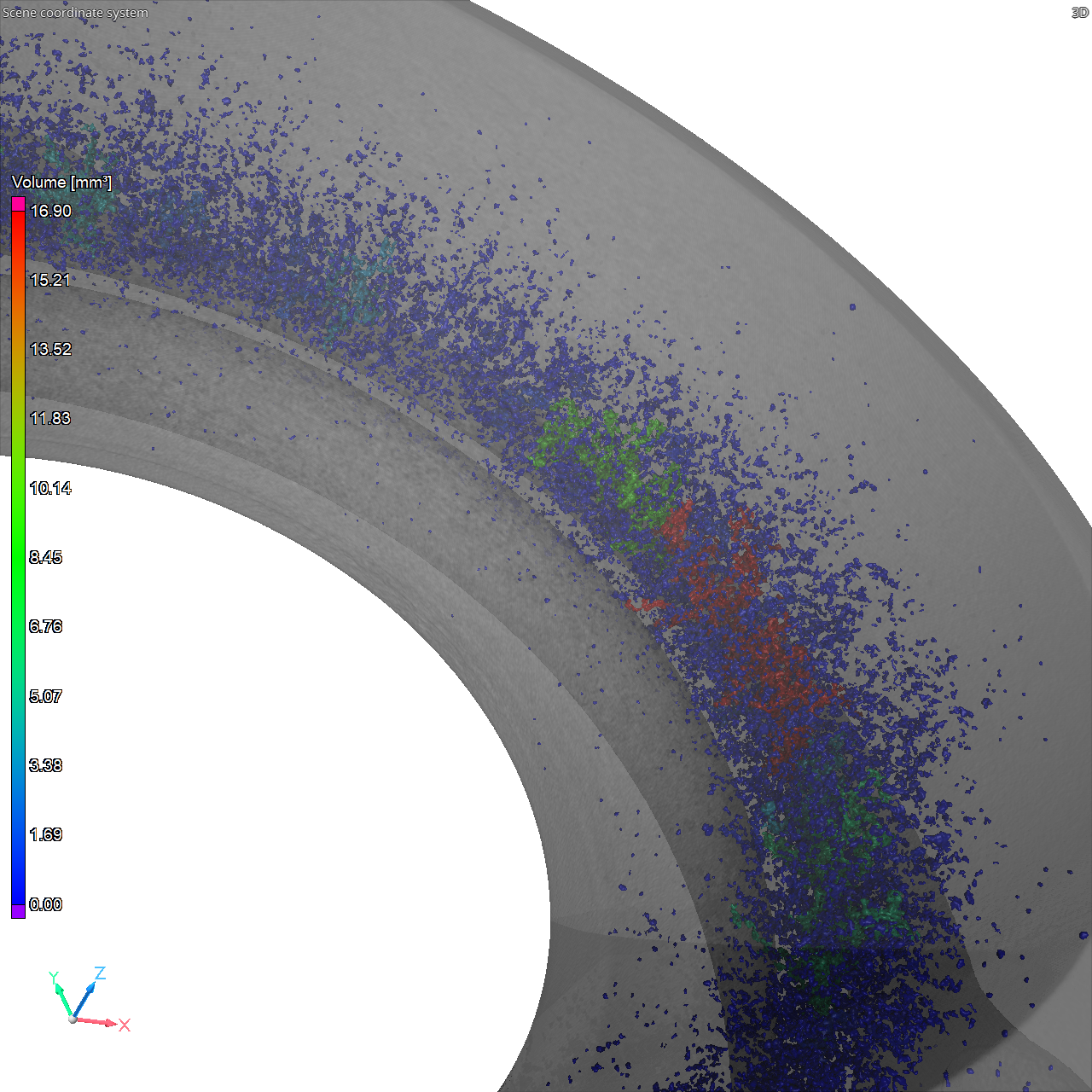Click the purple bottom cap of color bar
Viewport: 1092px width, 1092px height.
click(x=18, y=911)
